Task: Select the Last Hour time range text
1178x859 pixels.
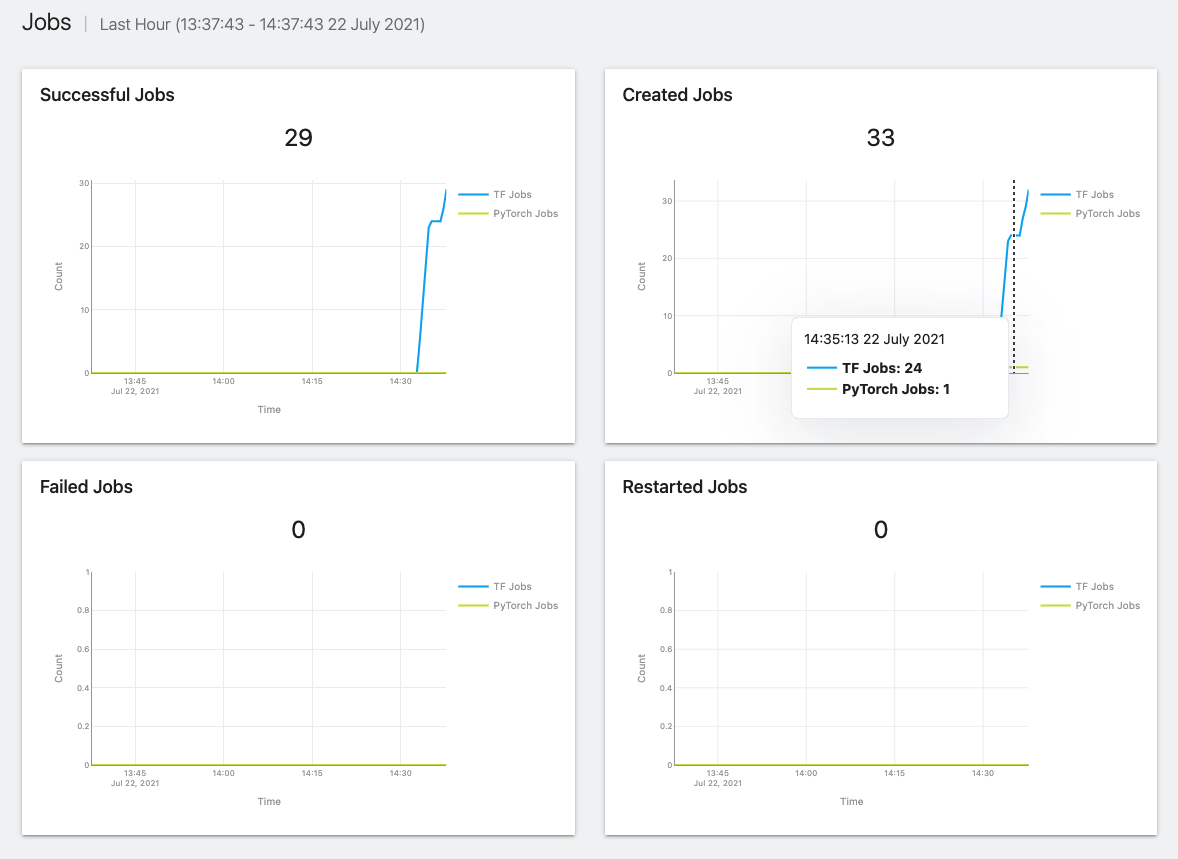Action: click(x=262, y=24)
